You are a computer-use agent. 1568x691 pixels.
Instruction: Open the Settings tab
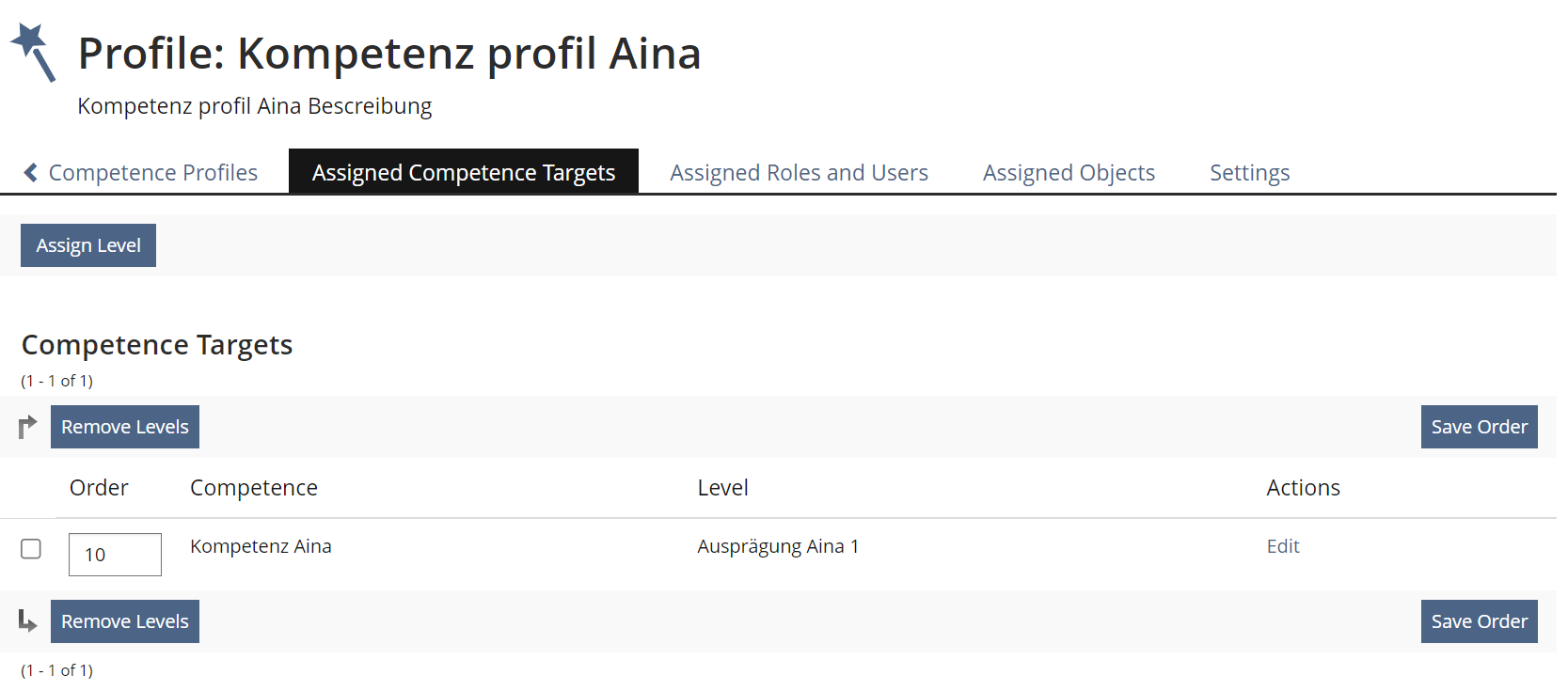tap(1249, 173)
